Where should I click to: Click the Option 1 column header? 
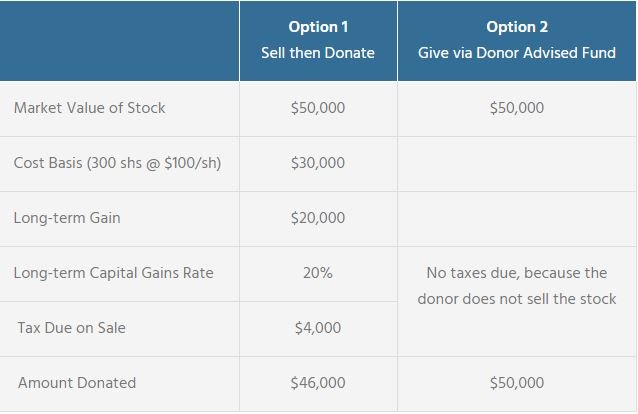coord(318,41)
